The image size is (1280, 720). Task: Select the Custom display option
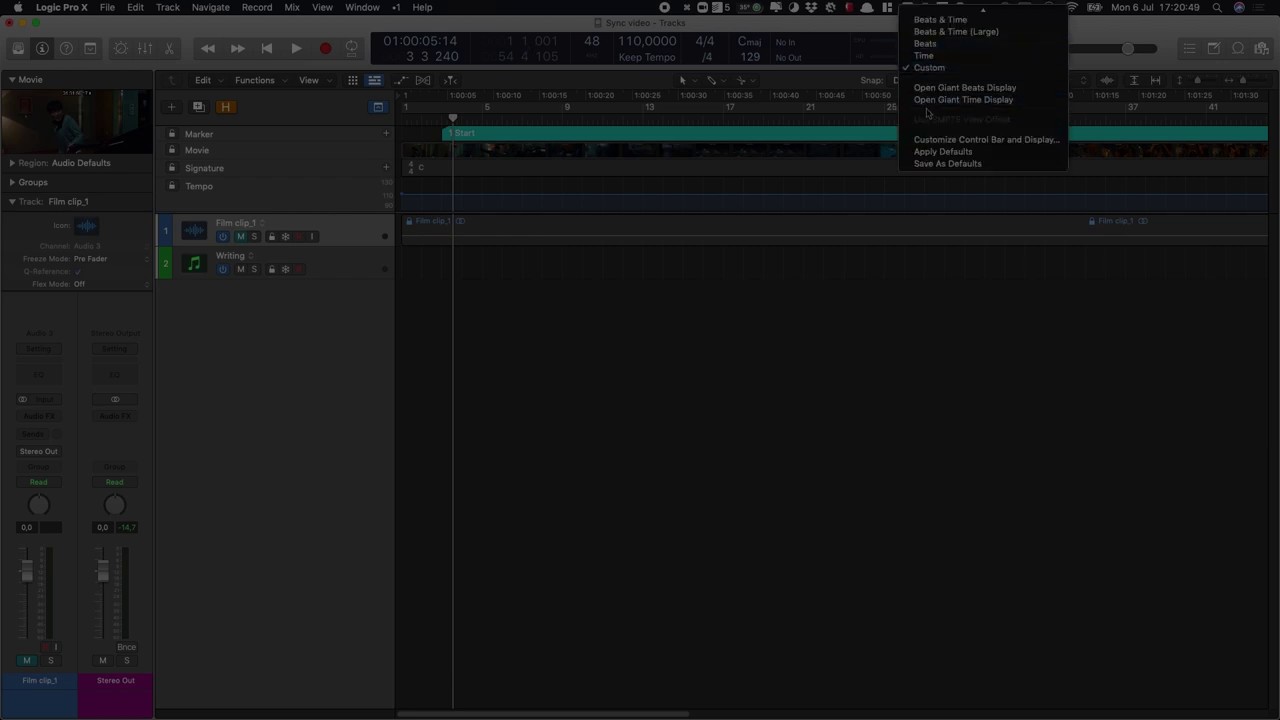point(929,68)
